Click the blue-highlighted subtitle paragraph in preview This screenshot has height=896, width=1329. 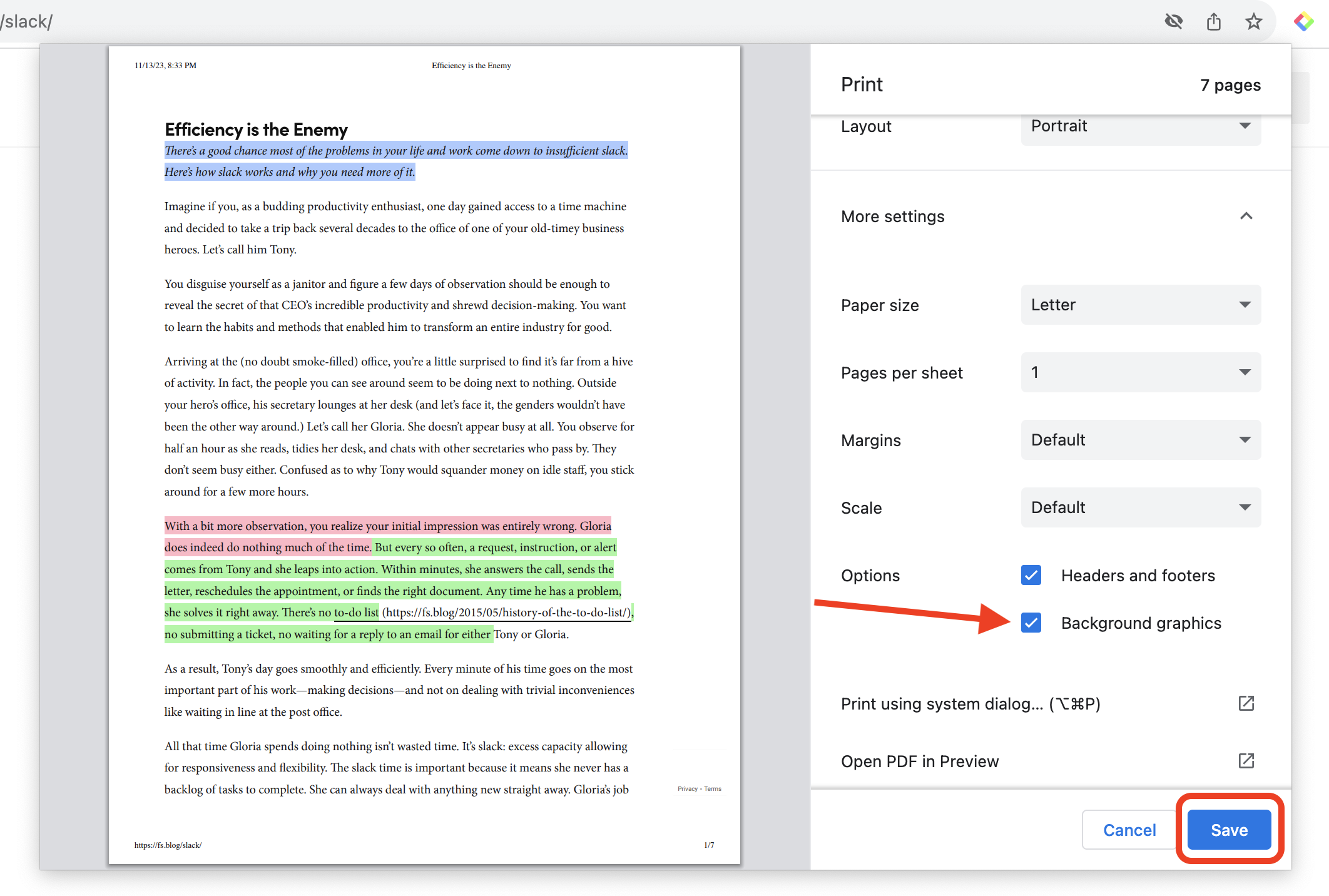coord(395,161)
